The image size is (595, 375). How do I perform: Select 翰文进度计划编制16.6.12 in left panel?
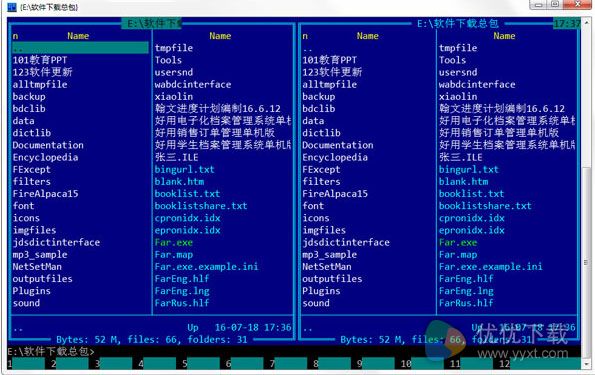tap(218, 109)
